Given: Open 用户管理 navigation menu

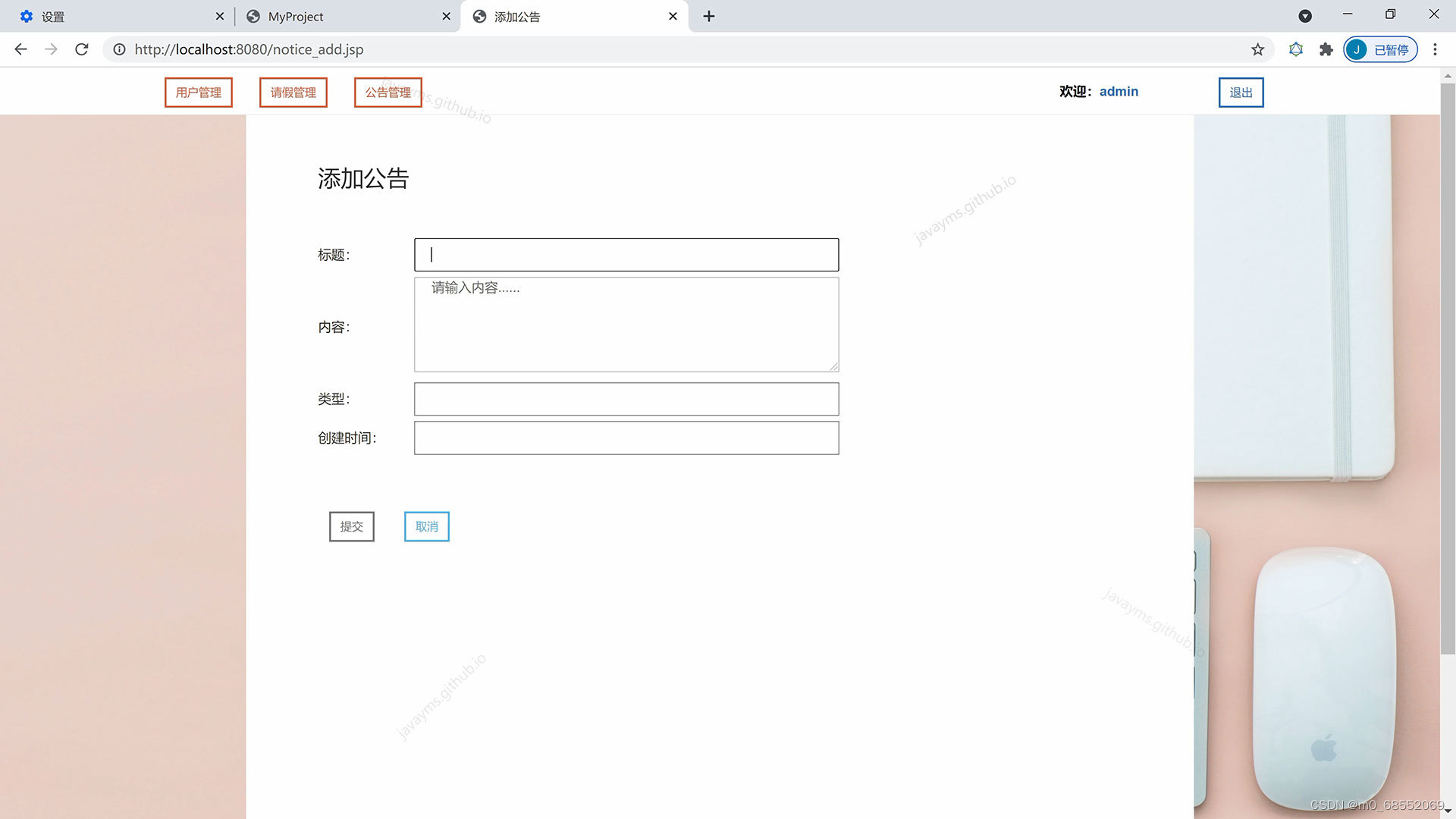Looking at the screenshot, I should [x=199, y=93].
